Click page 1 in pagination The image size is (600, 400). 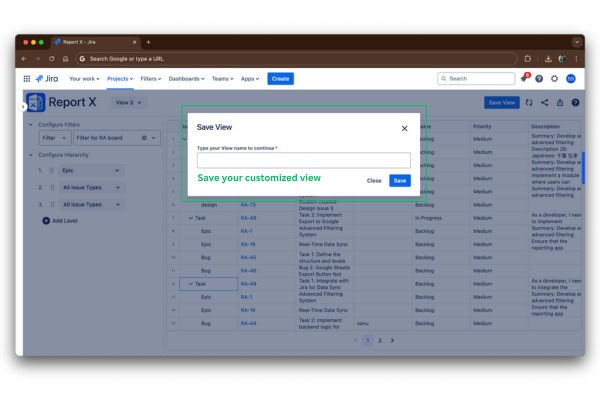(x=368, y=340)
